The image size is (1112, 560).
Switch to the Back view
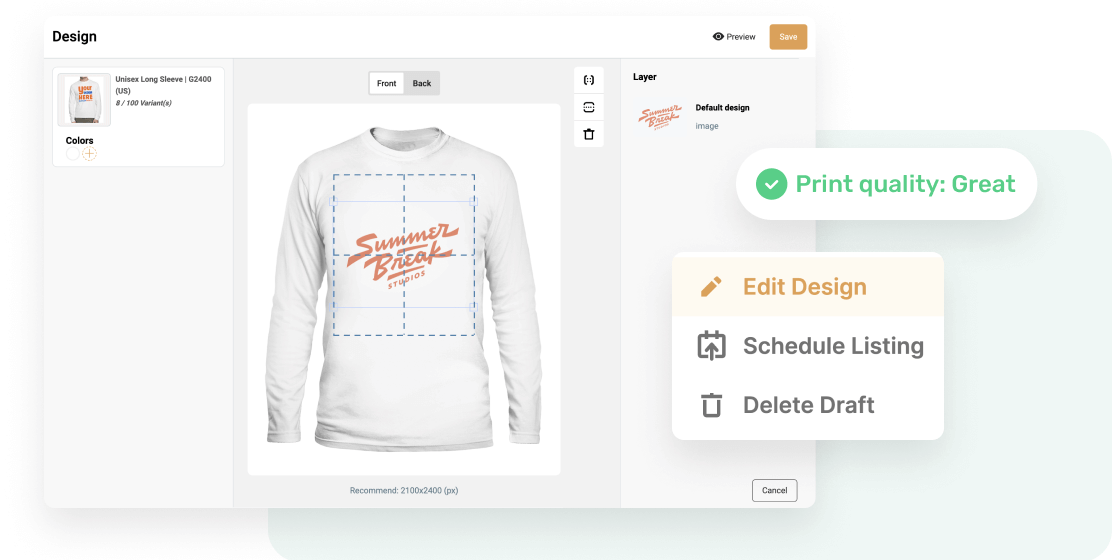(x=422, y=83)
